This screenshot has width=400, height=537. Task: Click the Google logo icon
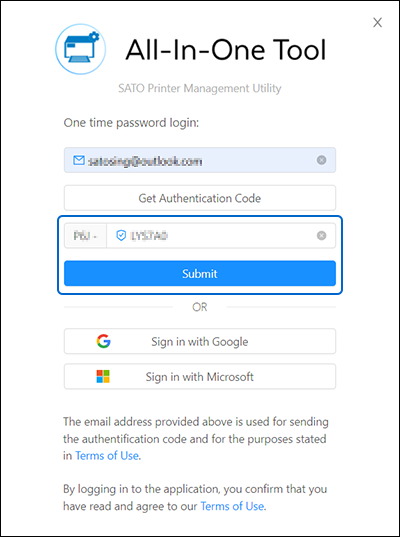[x=103, y=341]
